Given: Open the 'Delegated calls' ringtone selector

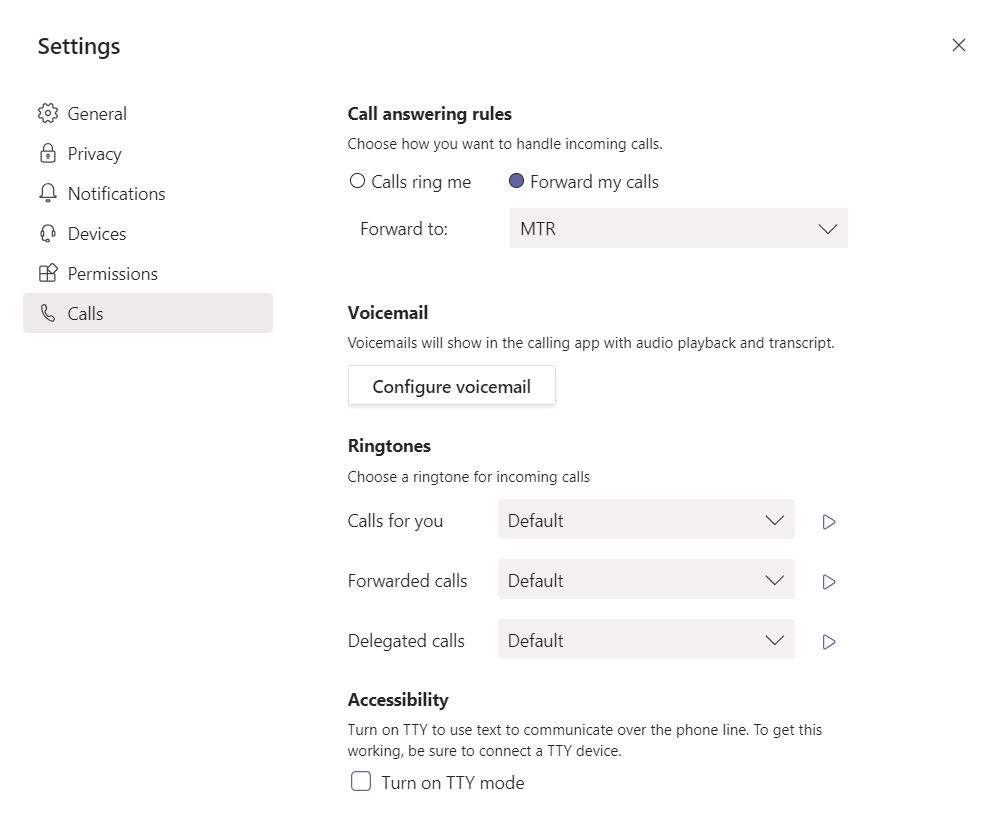Looking at the screenshot, I should (645, 640).
